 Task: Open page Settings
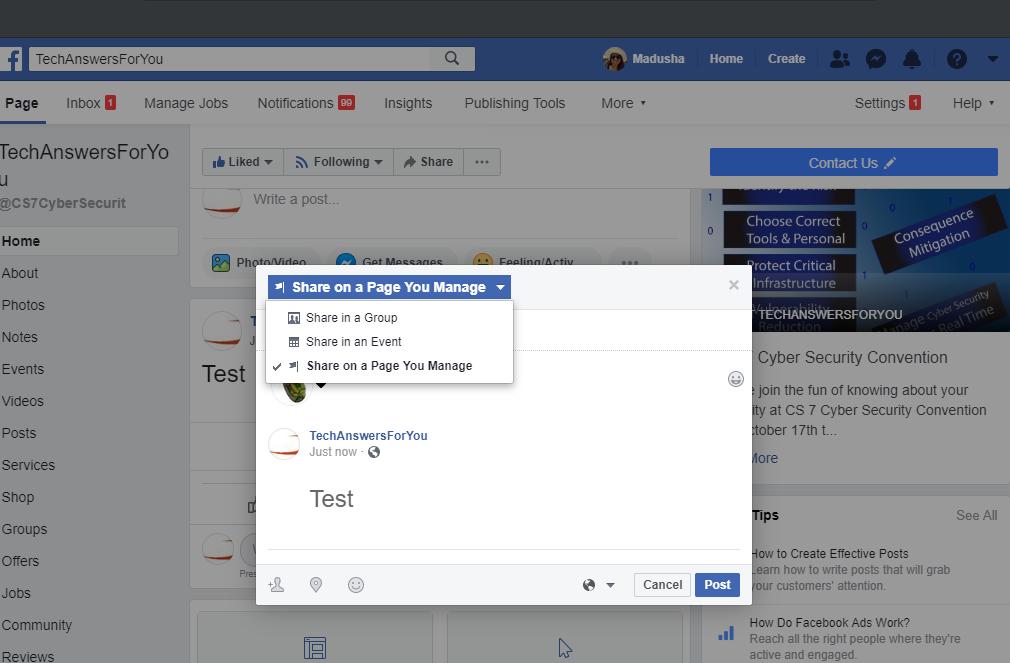point(887,103)
